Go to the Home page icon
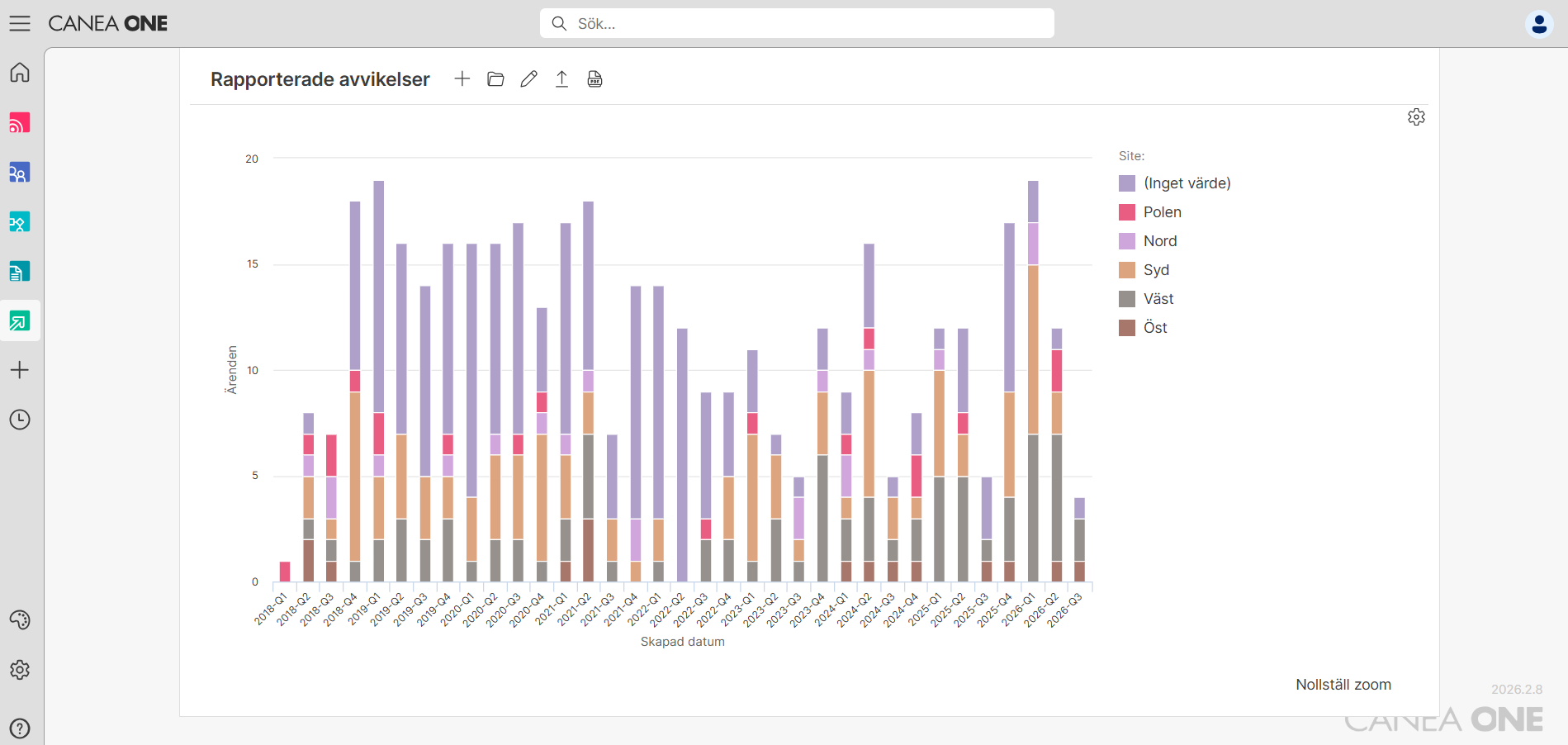1568x745 pixels. [x=20, y=73]
